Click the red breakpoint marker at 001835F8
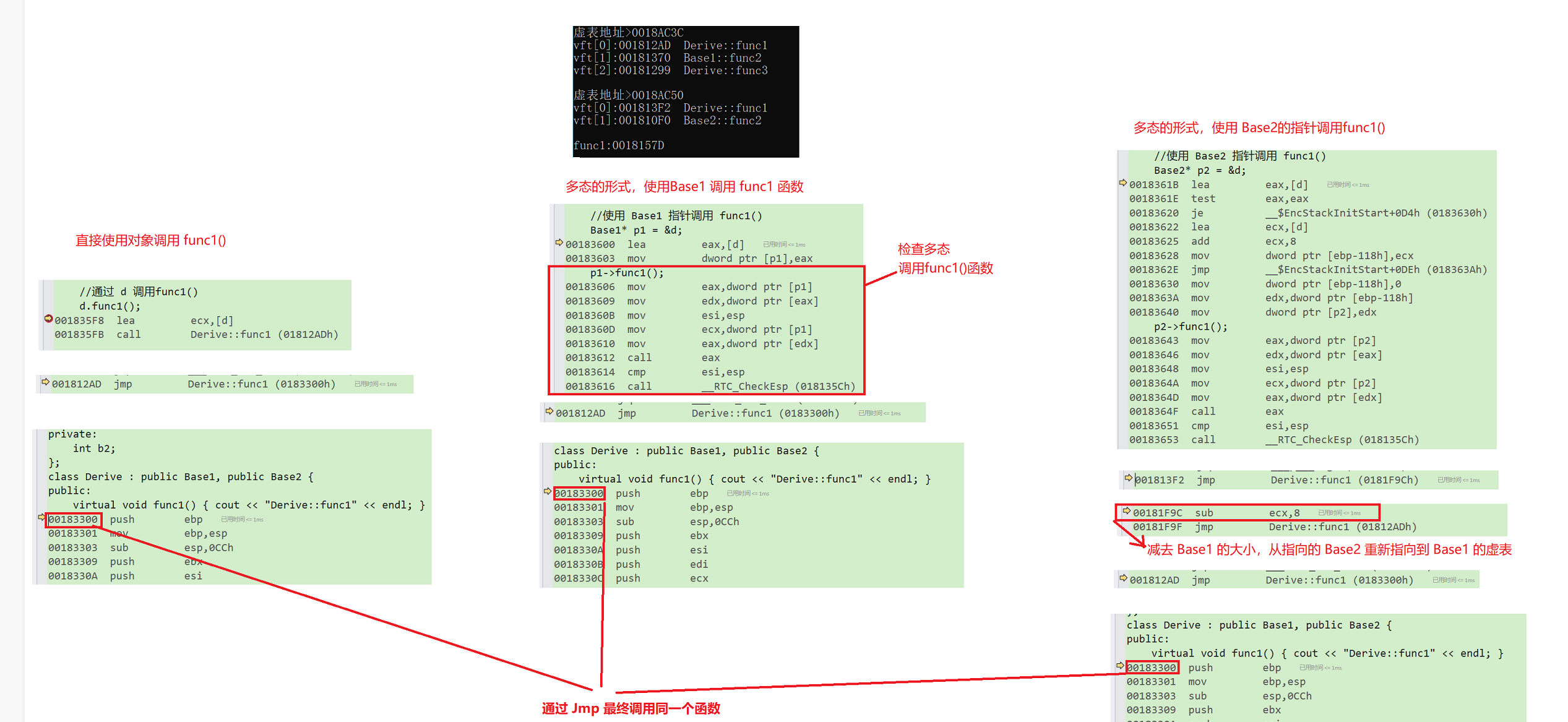The height and width of the screenshot is (722, 1568). 48,319
